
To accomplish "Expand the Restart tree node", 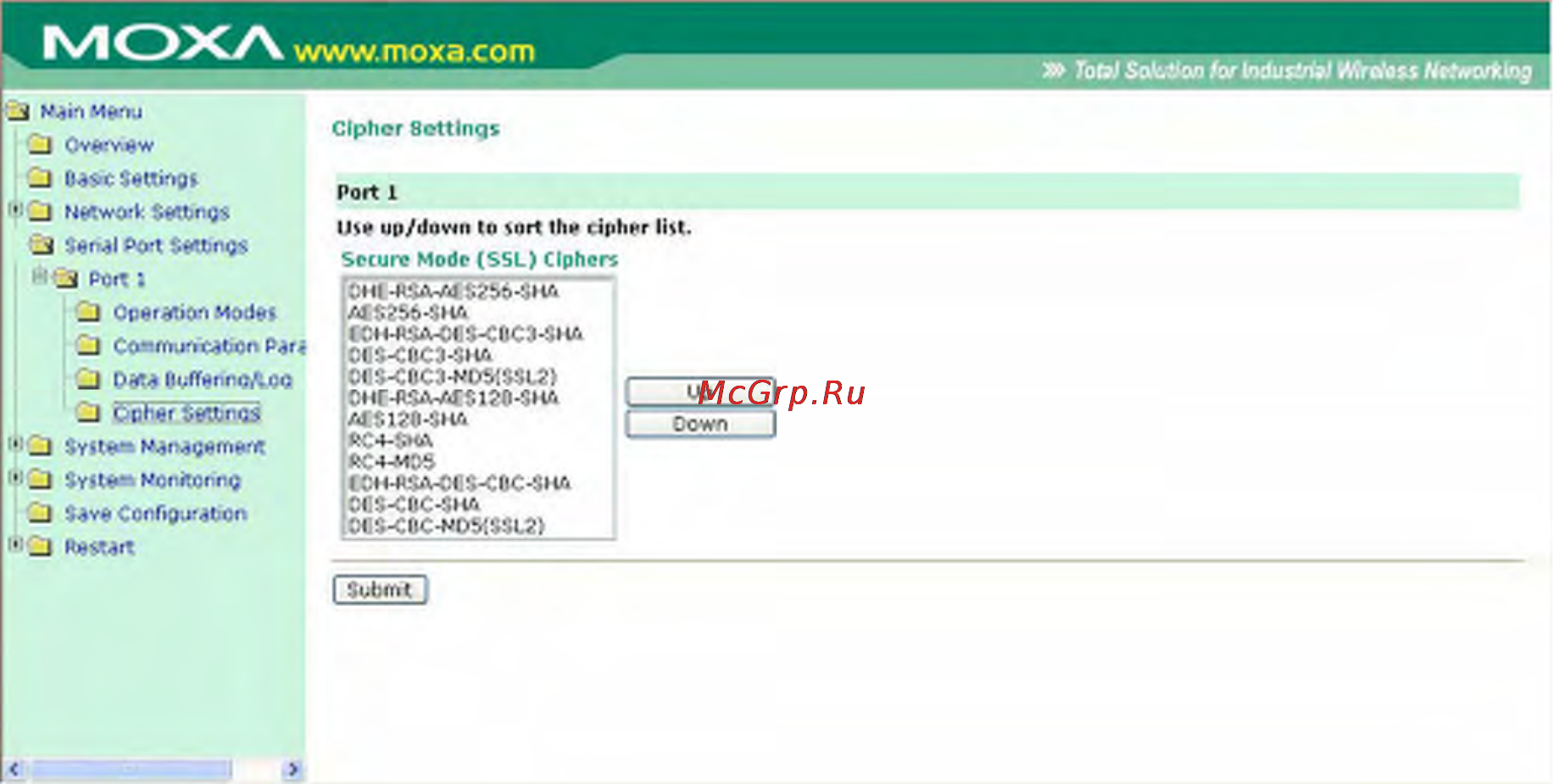I will click(x=15, y=545).
